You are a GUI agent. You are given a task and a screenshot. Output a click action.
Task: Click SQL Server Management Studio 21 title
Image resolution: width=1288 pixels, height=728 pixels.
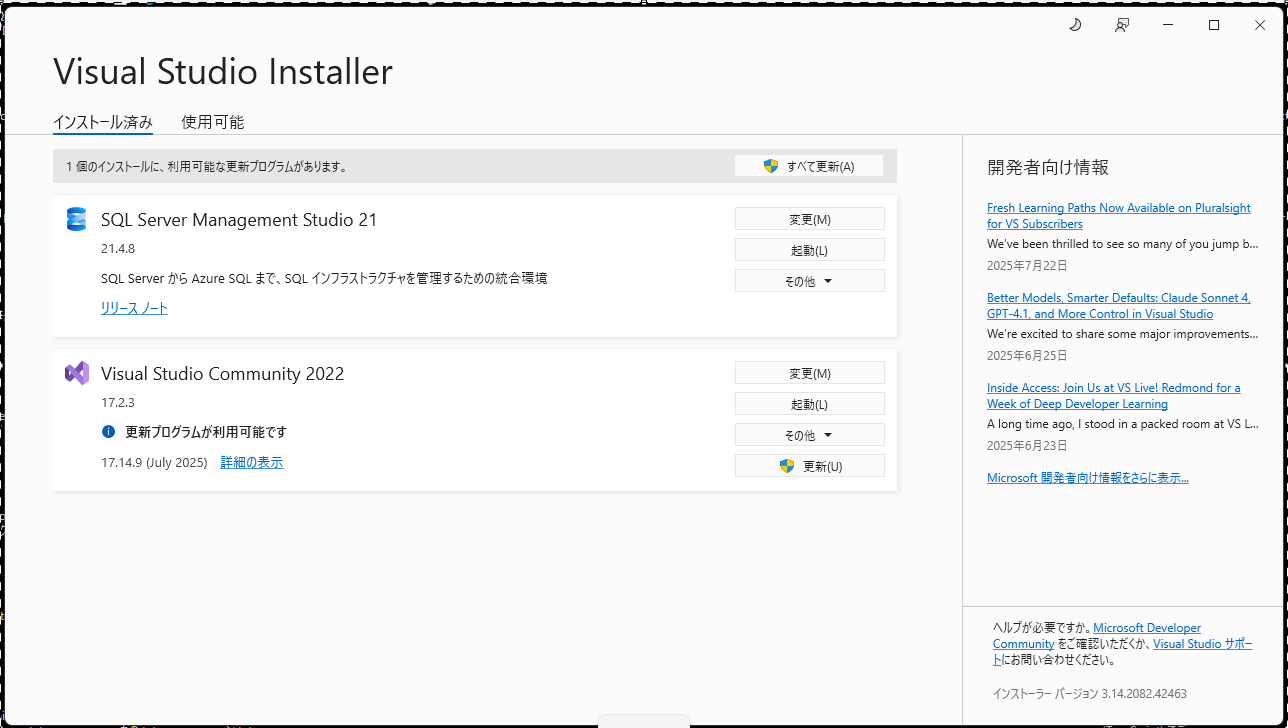click(x=239, y=220)
